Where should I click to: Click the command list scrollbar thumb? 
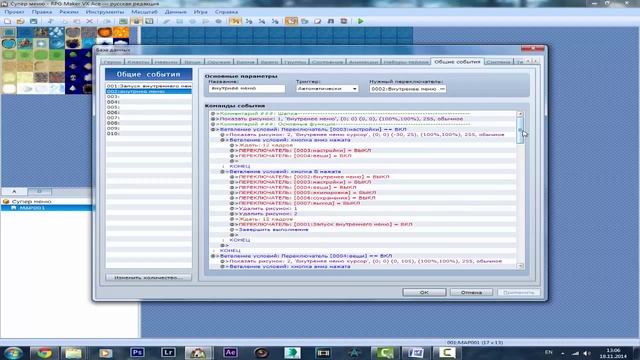click(520, 130)
